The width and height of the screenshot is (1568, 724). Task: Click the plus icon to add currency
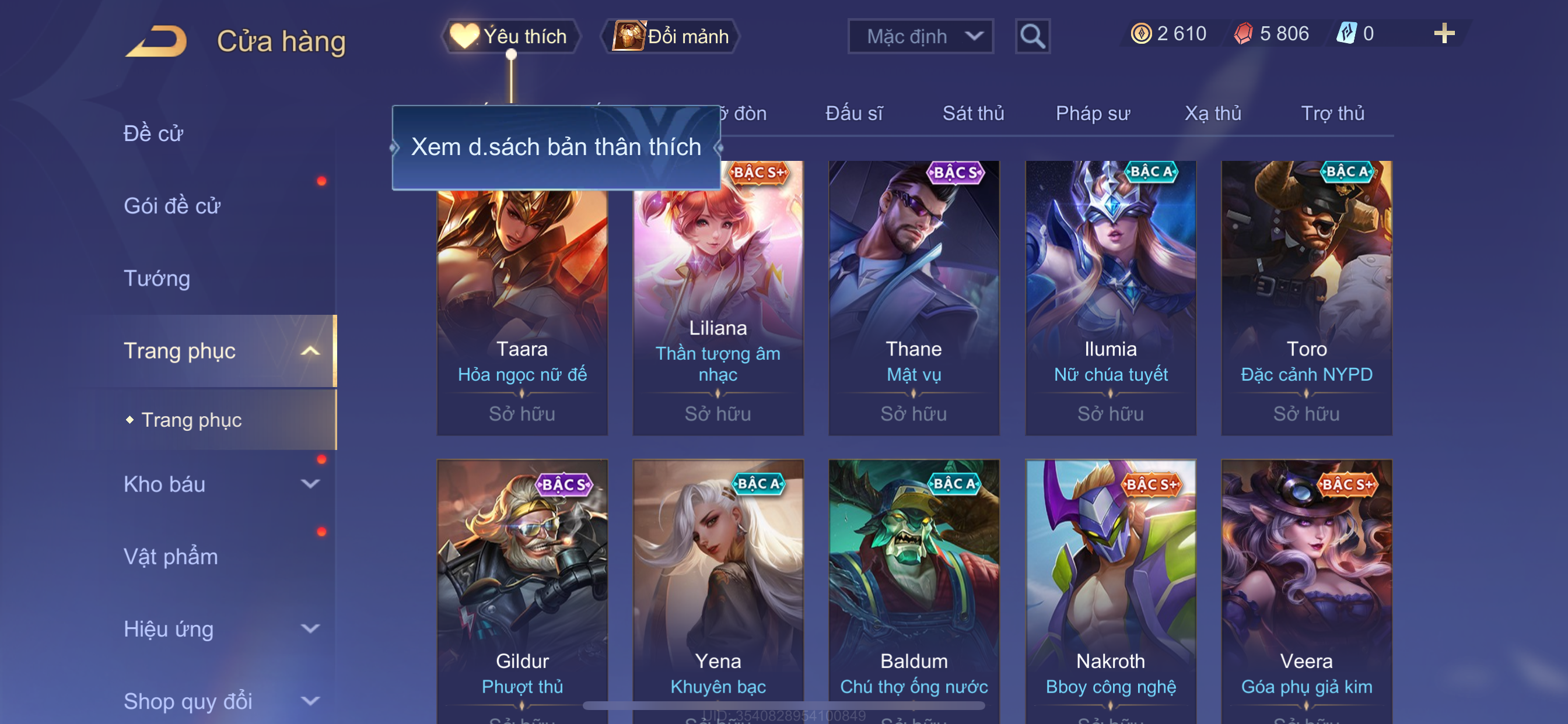1444,33
